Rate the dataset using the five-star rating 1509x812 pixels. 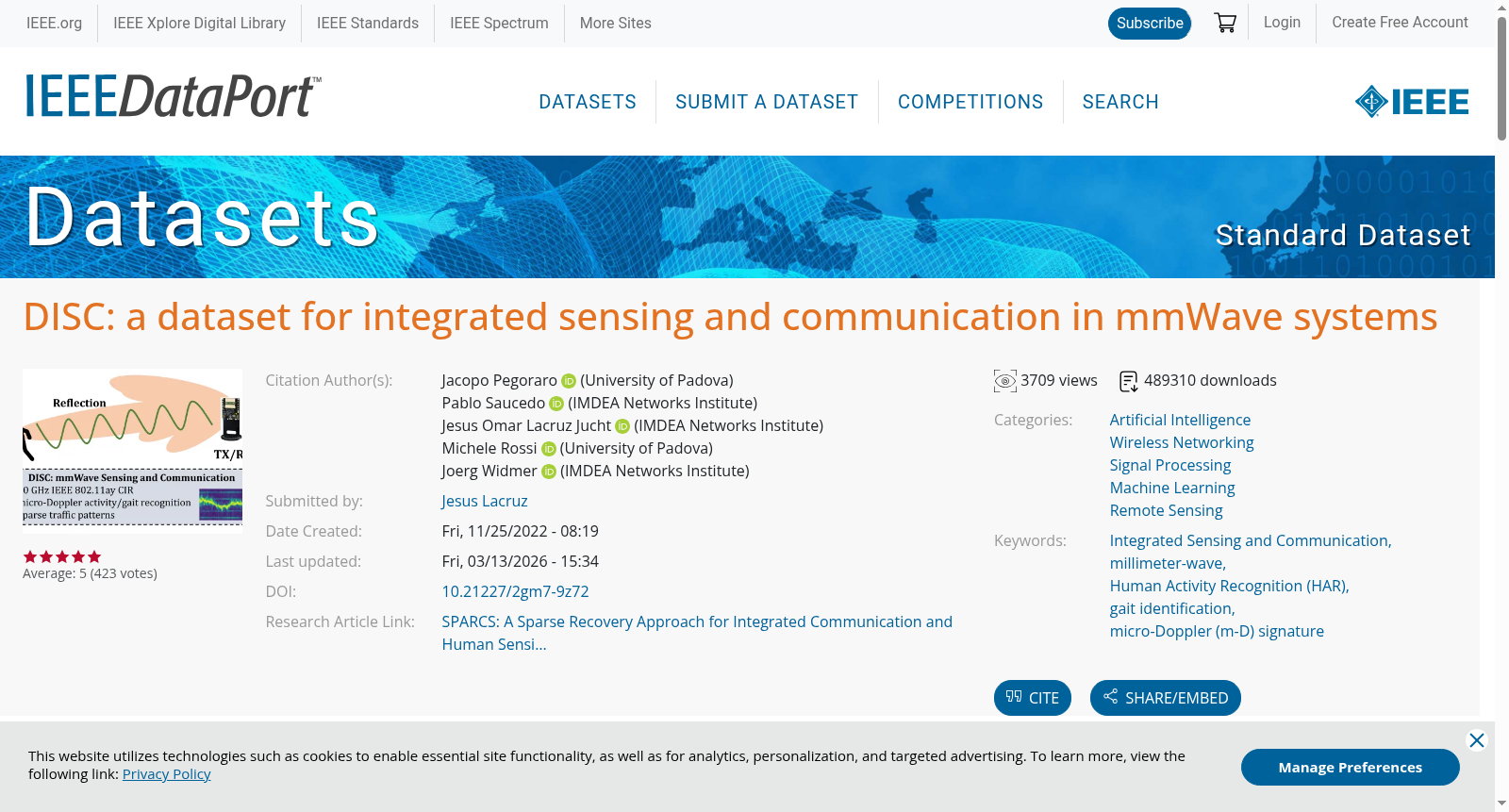tap(62, 556)
